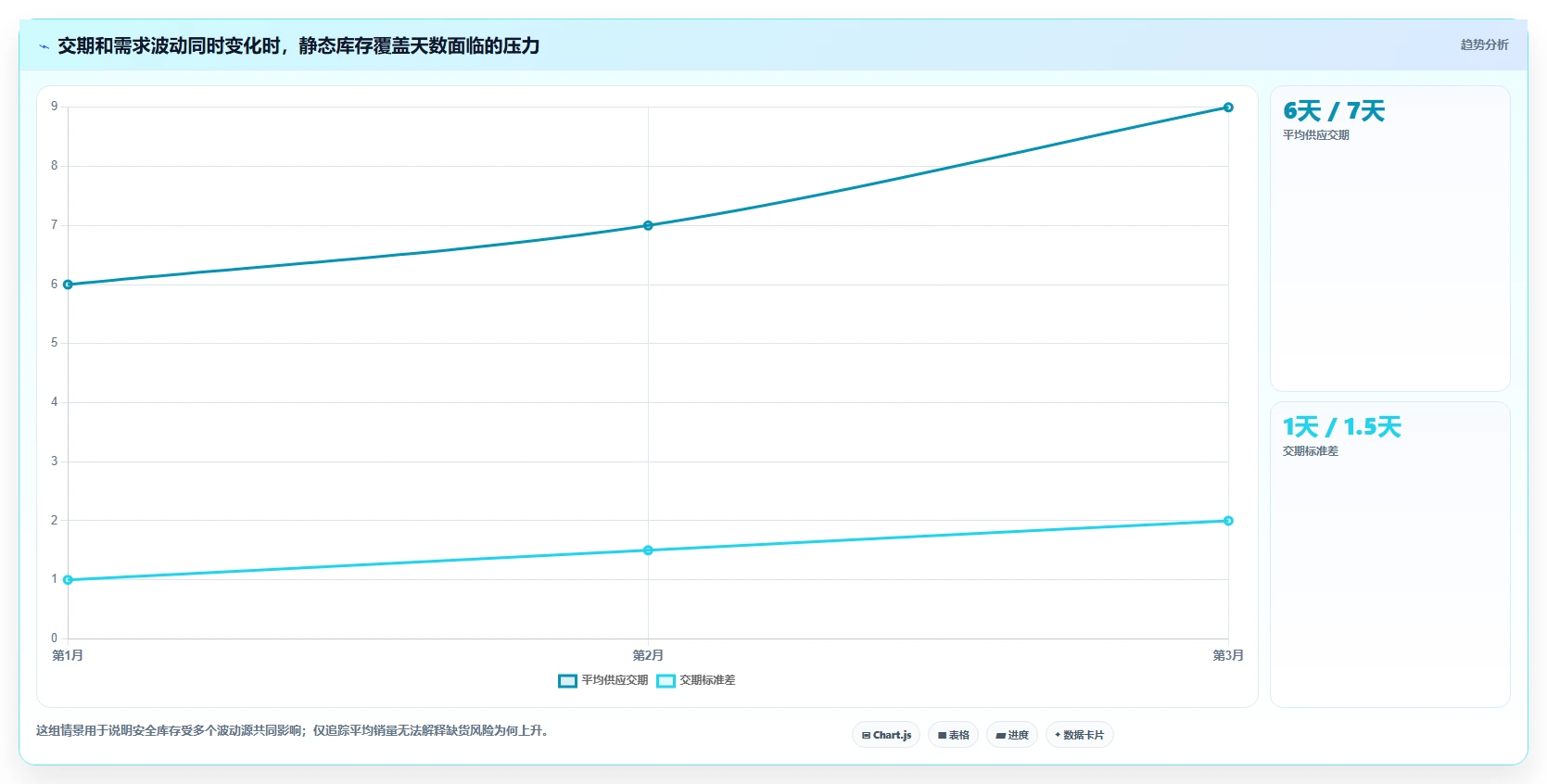Select 交期标准差 data point at 第3月
This screenshot has height=784, width=1547.
1228,521
